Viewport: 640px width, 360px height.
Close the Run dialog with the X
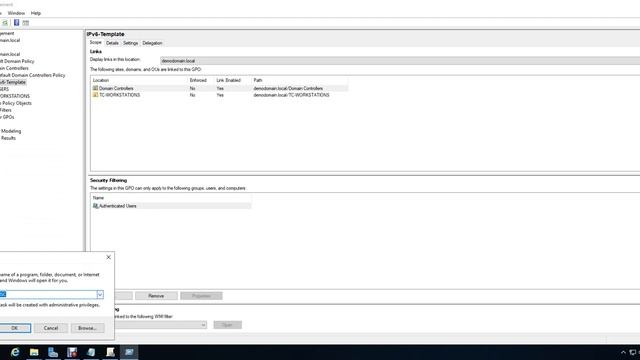pyautogui.click(x=109, y=257)
